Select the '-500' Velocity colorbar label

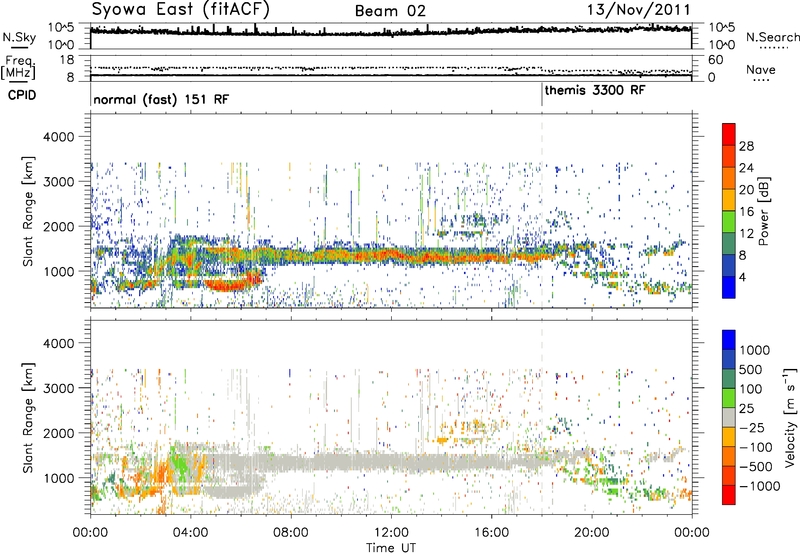pos(755,466)
